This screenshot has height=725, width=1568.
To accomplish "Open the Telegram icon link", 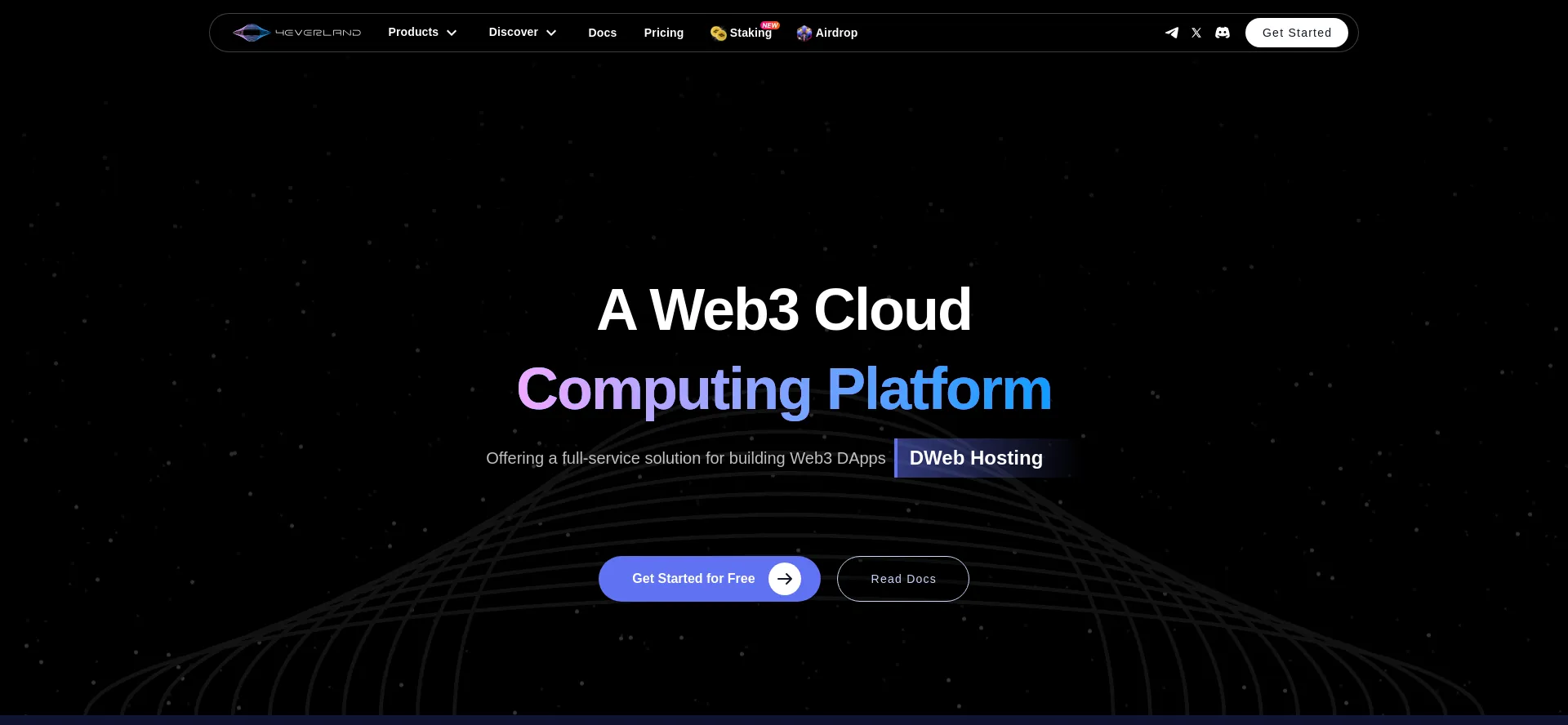I will [x=1171, y=33].
